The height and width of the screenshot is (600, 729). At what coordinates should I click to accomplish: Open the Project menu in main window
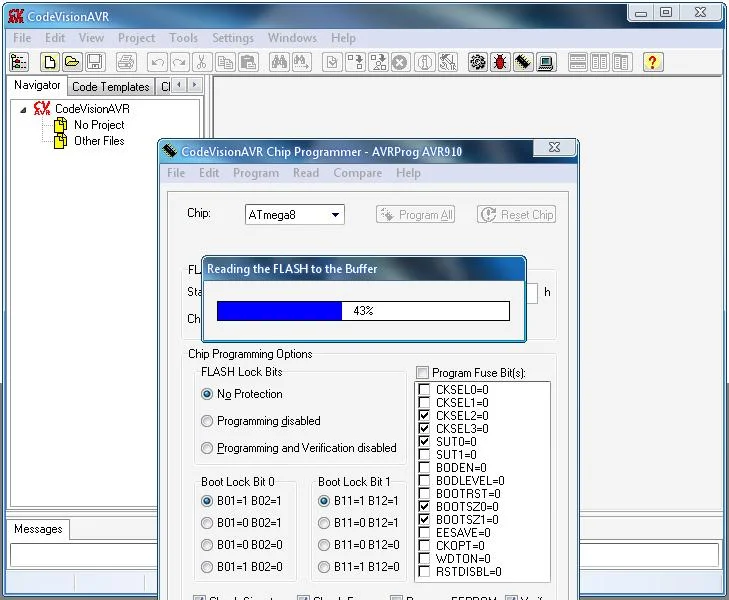[x=136, y=38]
